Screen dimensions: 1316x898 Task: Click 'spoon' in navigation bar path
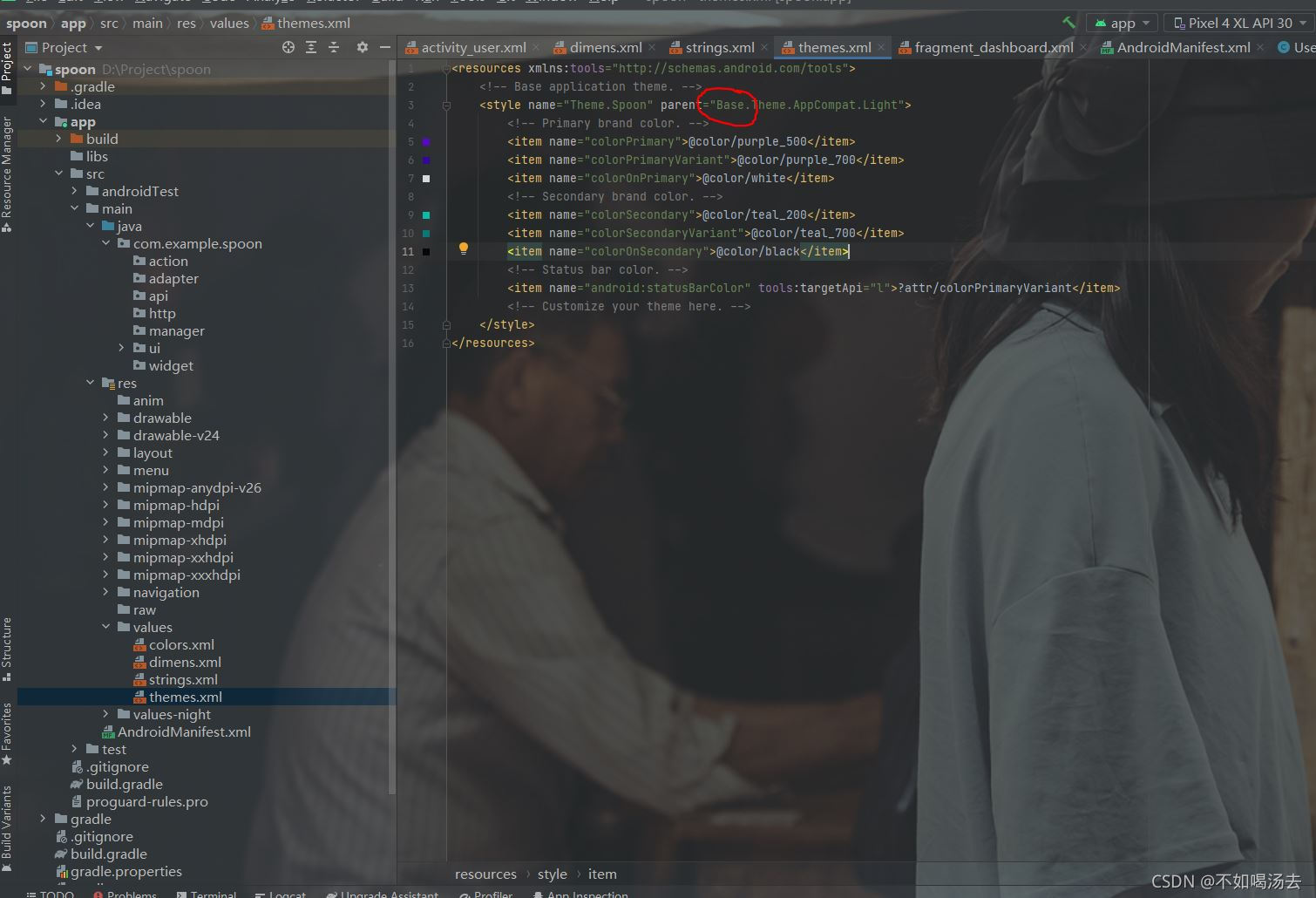pyautogui.click(x=26, y=24)
